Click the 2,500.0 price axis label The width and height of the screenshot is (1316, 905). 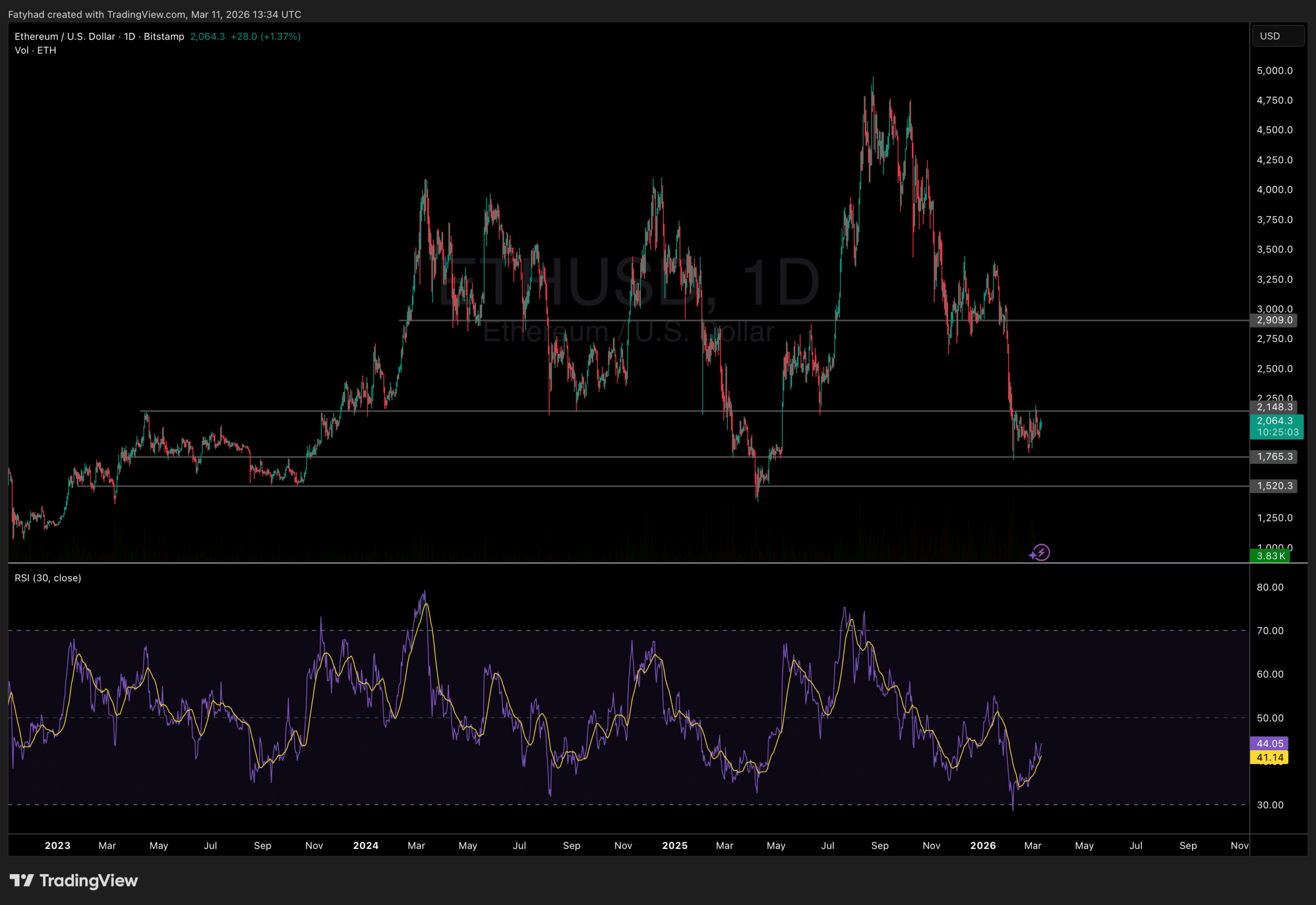[1275, 369]
